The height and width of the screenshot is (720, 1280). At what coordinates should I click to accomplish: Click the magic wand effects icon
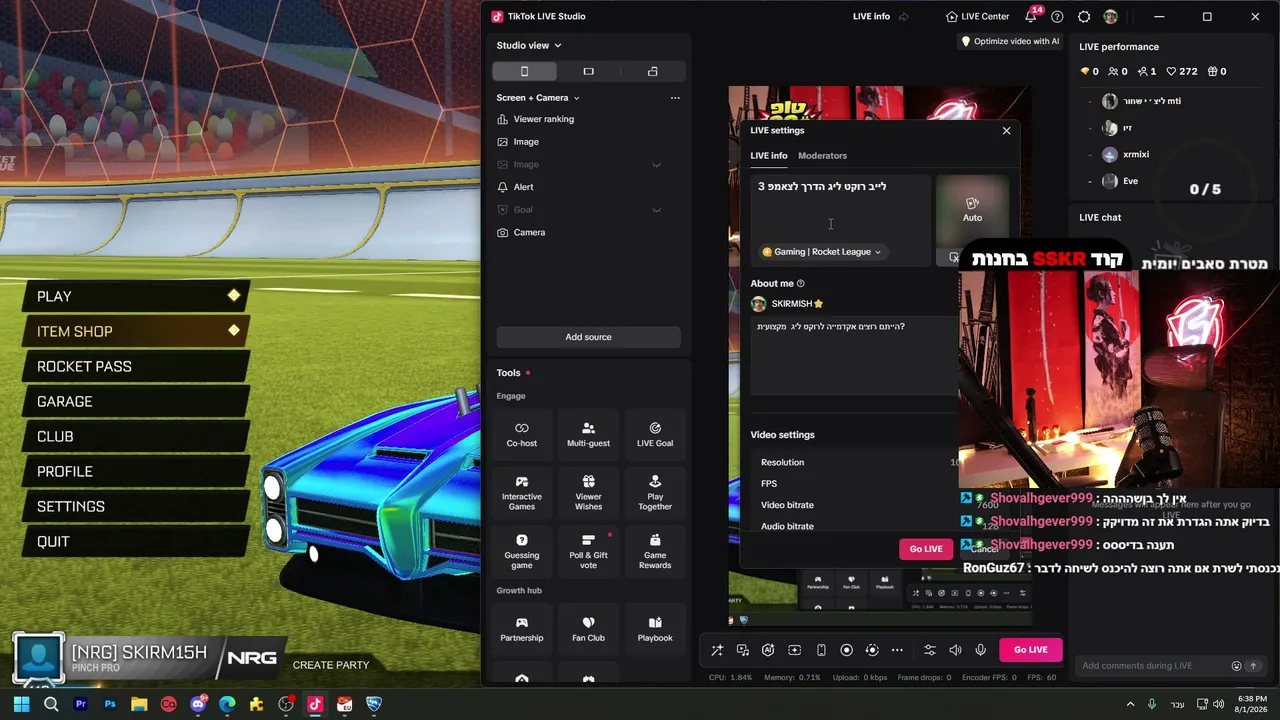[x=717, y=650]
